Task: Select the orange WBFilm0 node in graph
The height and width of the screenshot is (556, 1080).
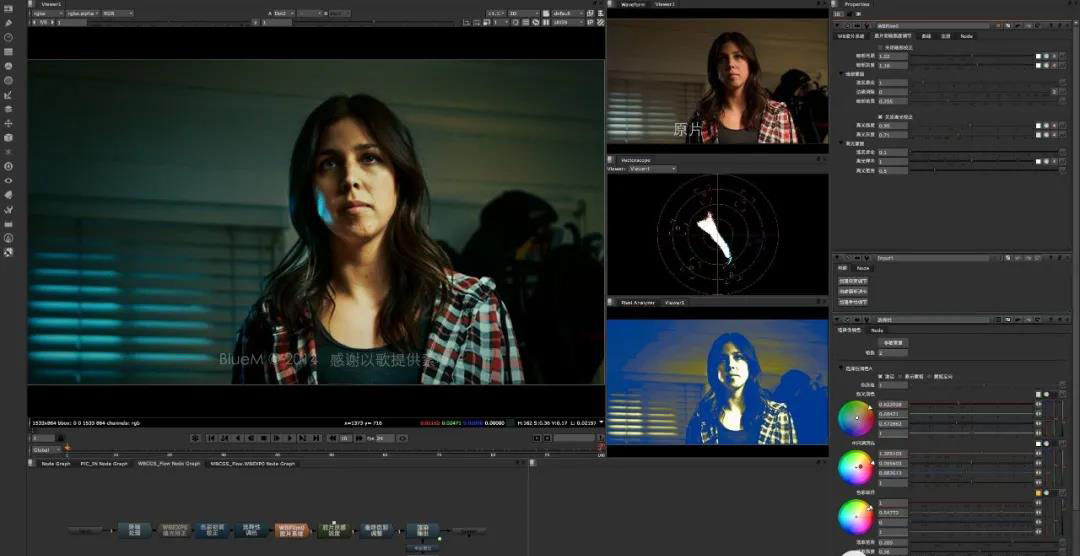Action: [291, 530]
